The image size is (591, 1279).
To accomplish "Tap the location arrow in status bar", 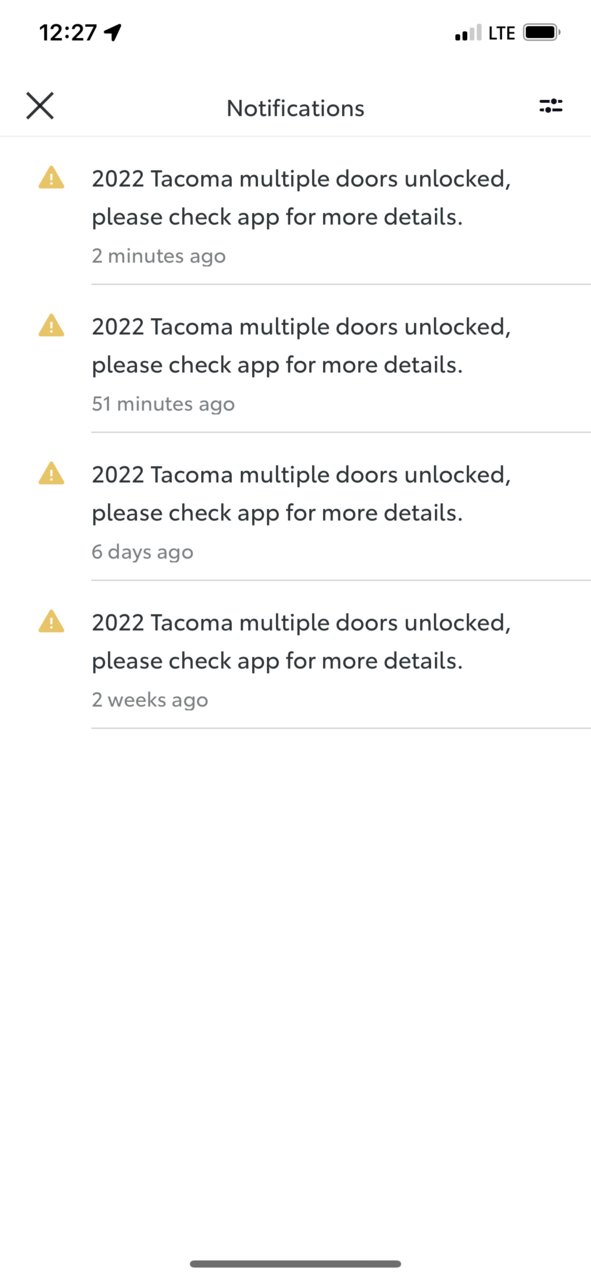I will [x=113, y=33].
